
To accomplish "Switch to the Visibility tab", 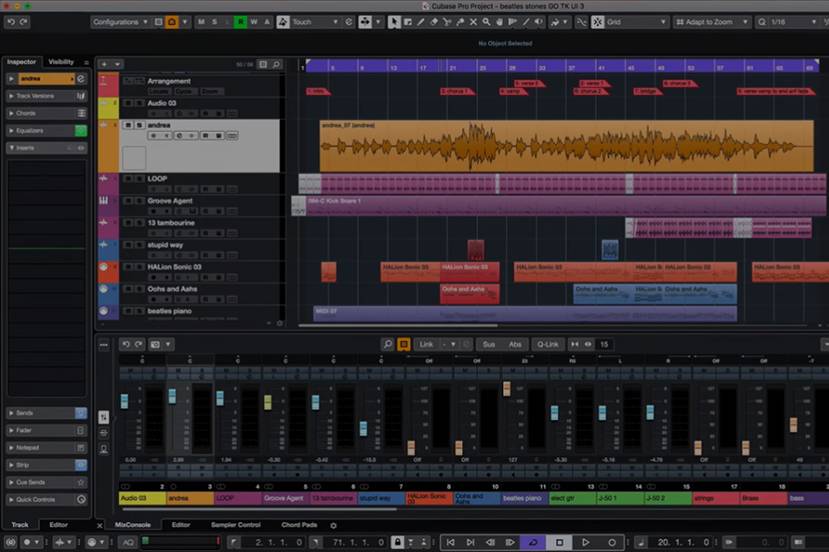I will [x=61, y=62].
